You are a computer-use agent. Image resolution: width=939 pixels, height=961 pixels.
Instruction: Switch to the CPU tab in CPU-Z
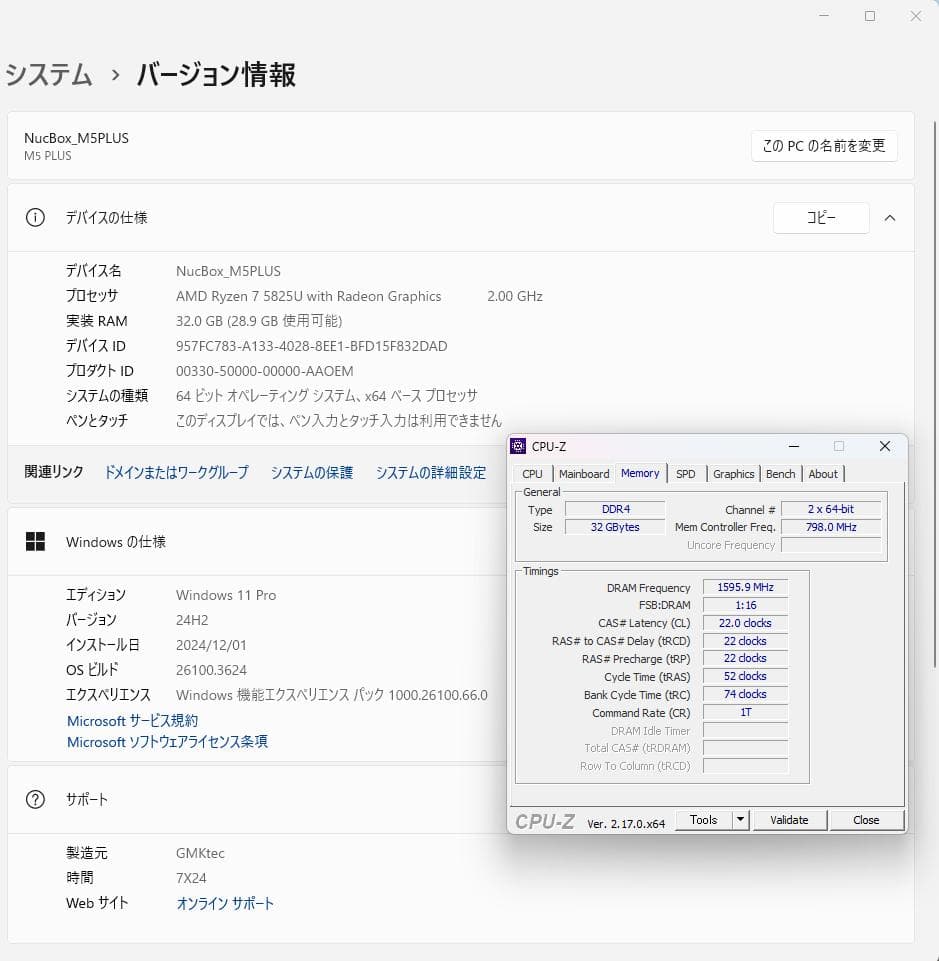coord(532,473)
